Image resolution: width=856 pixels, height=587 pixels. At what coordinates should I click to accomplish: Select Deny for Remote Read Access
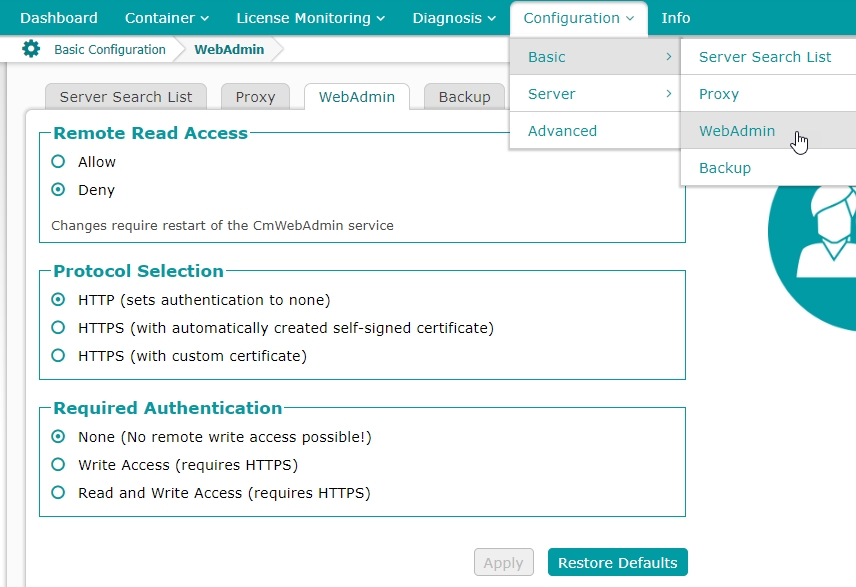pyautogui.click(x=58, y=190)
